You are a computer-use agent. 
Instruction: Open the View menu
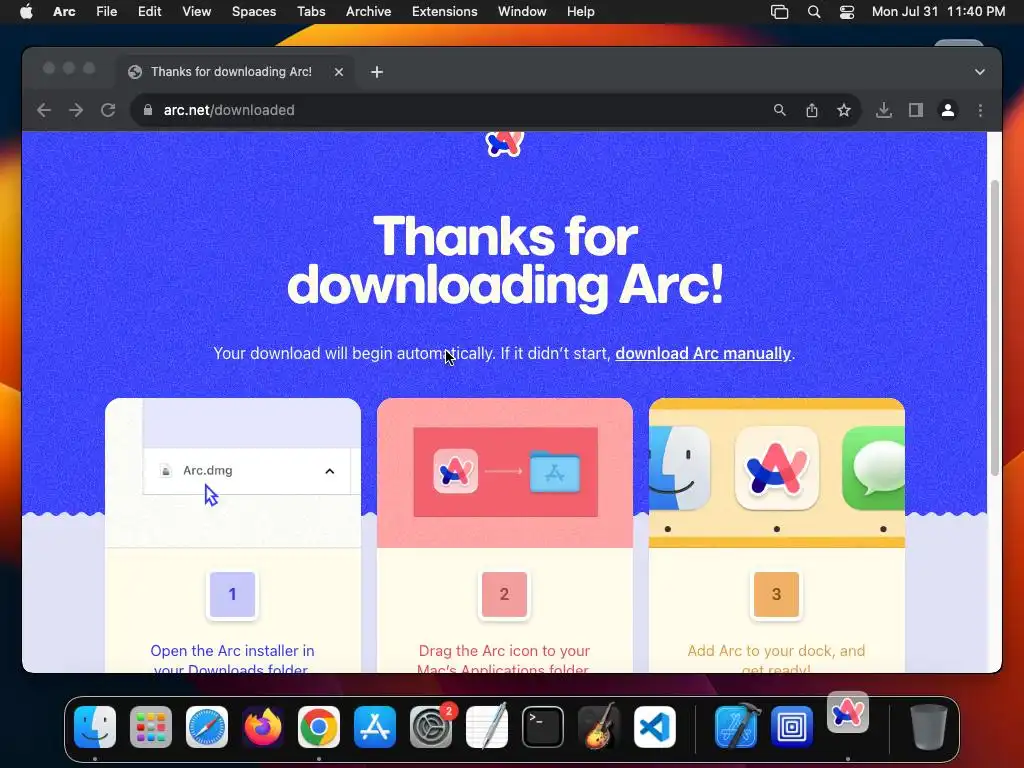[197, 12]
